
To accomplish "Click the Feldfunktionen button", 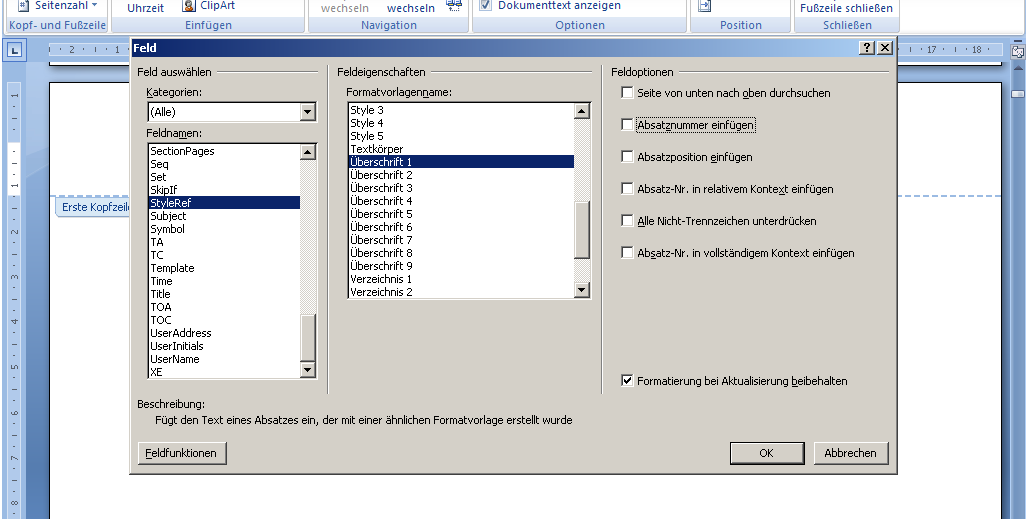I will click(182, 453).
